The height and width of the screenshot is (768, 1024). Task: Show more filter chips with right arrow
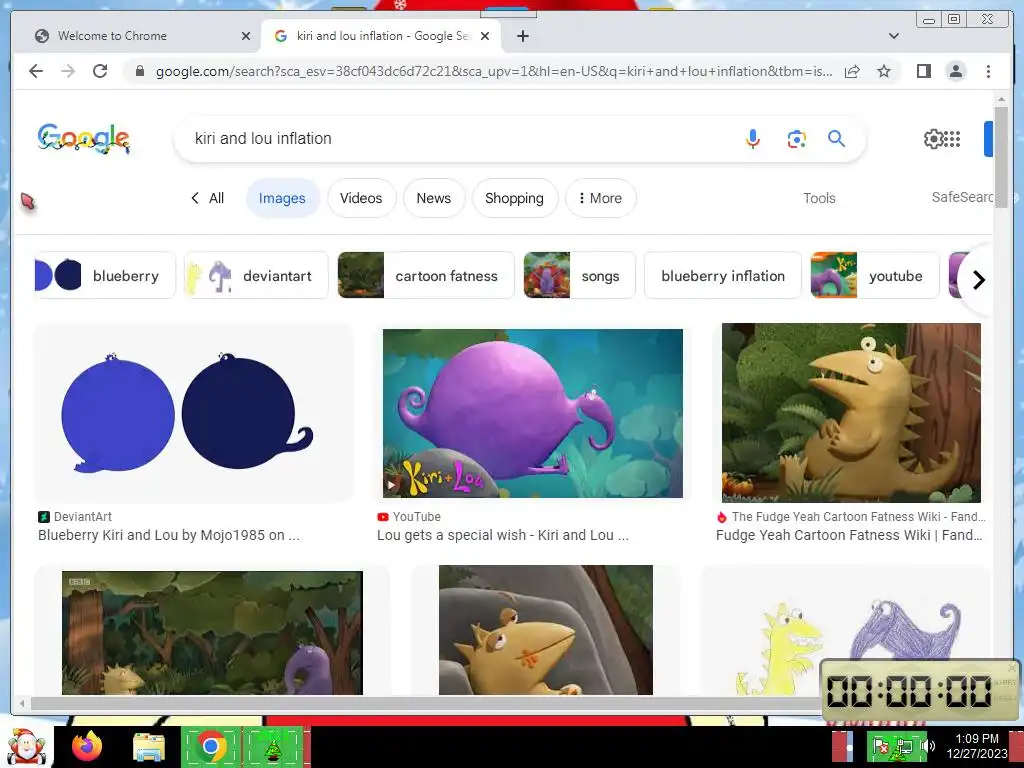[x=978, y=280]
